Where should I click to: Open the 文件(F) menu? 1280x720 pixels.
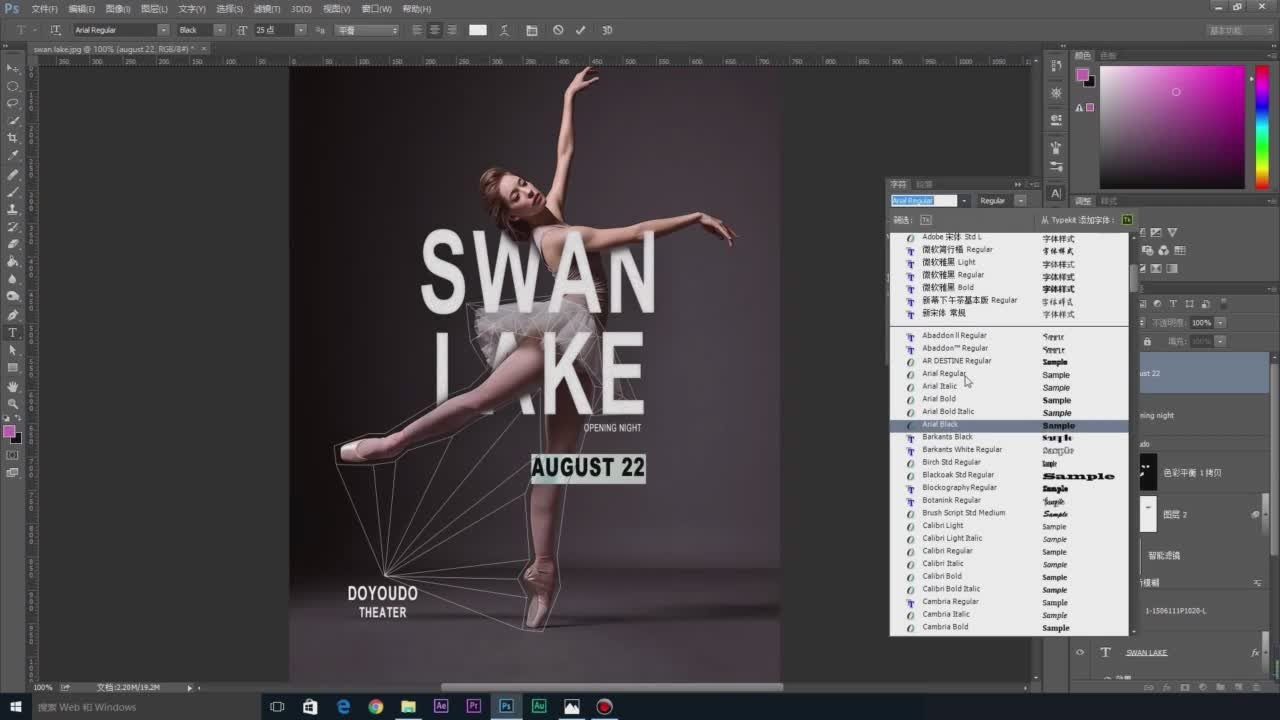[45, 9]
